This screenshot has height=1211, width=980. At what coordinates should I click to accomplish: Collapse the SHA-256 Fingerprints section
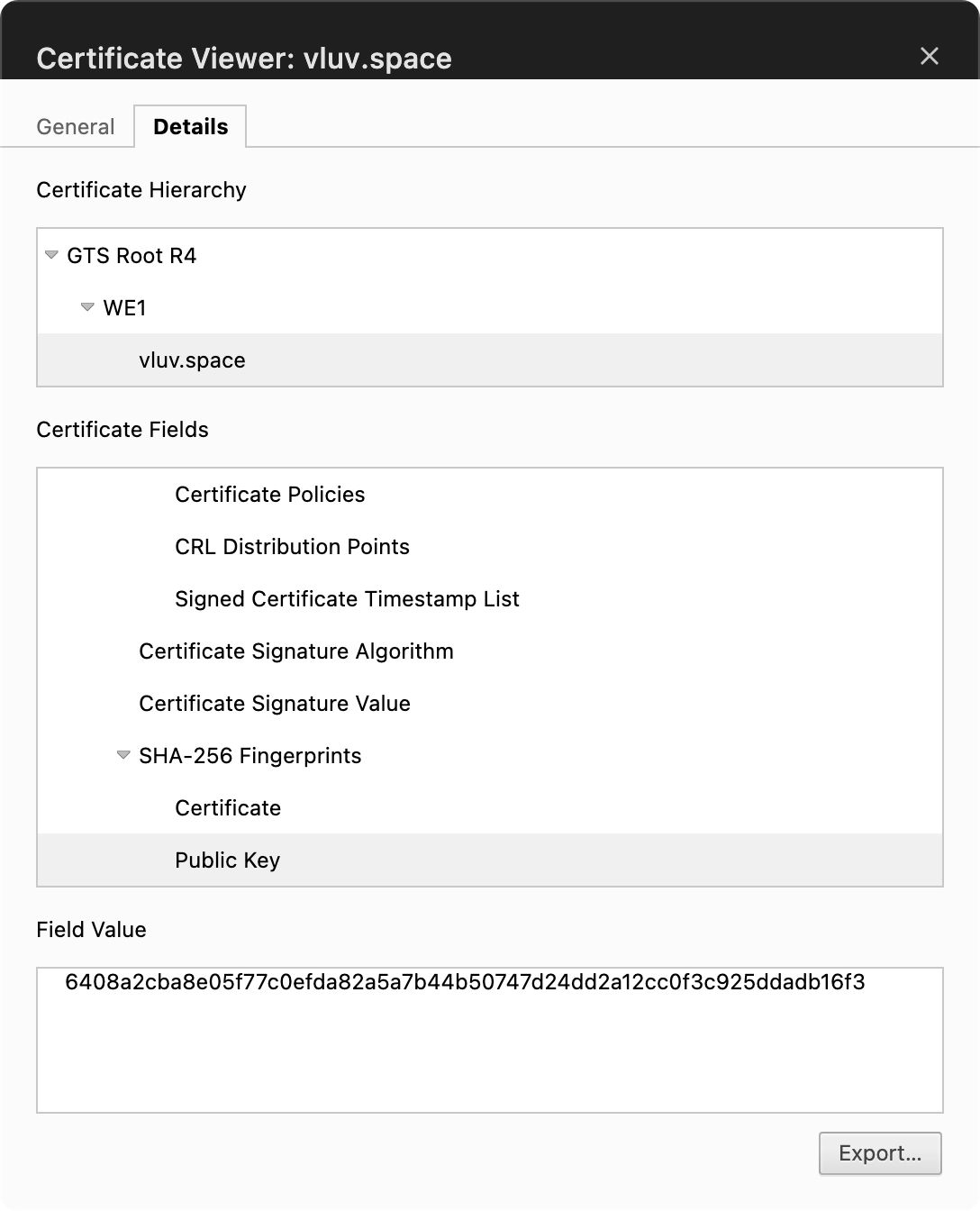tap(123, 755)
